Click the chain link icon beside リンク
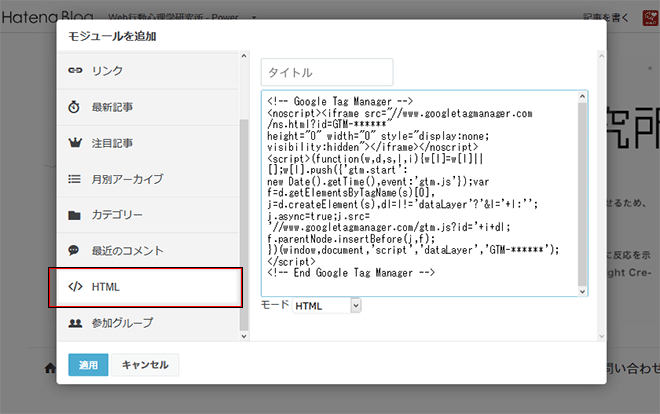The image size is (660, 414). (75, 70)
